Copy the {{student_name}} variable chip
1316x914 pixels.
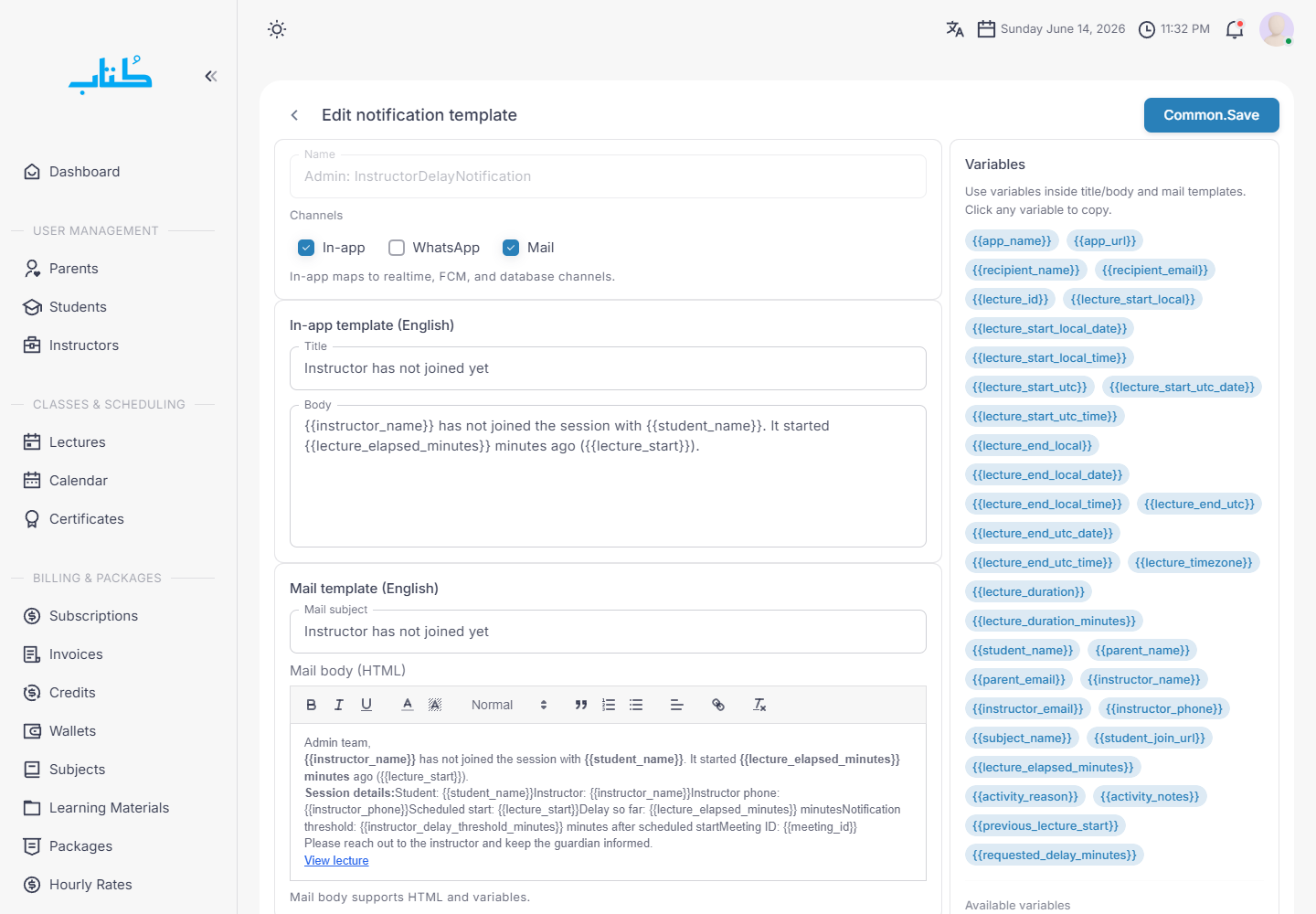point(1023,651)
